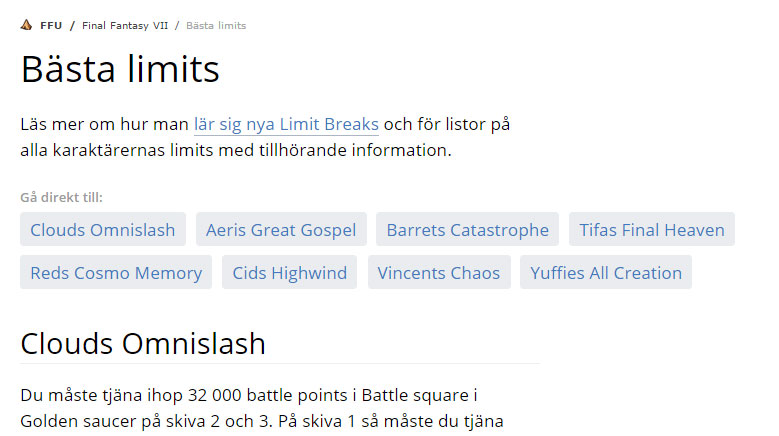Open the Reds Cosmo Memory shortcut
The width and height of the screenshot is (779, 436).
coord(116,273)
